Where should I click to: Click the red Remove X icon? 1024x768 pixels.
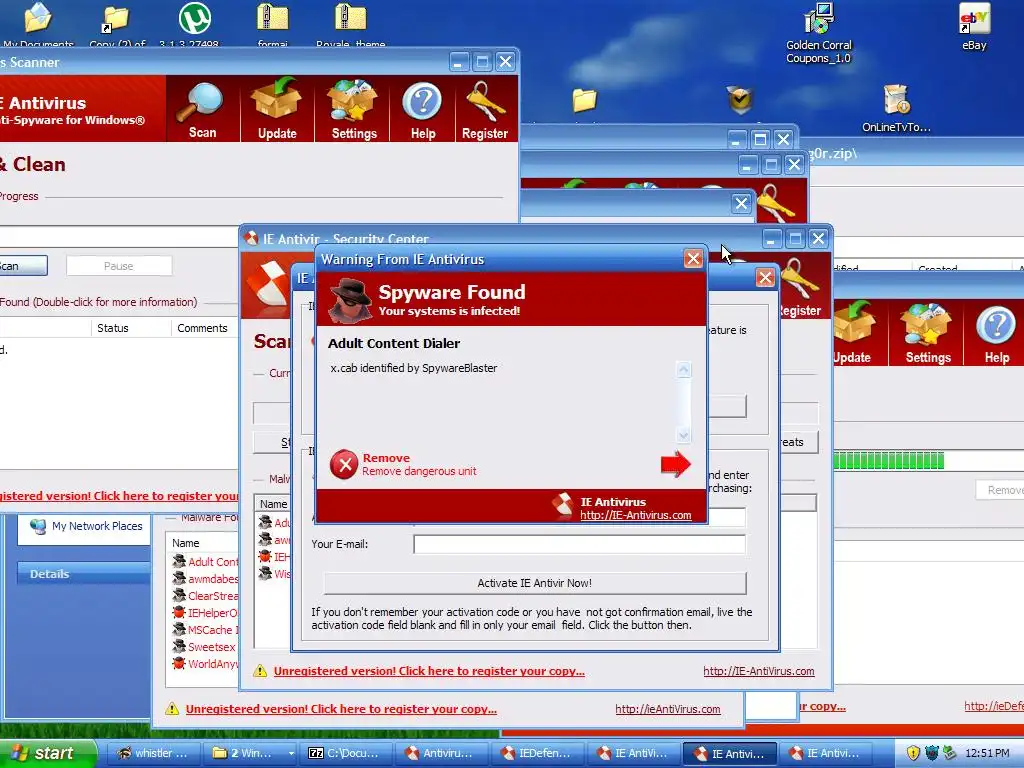click(344, 464)
